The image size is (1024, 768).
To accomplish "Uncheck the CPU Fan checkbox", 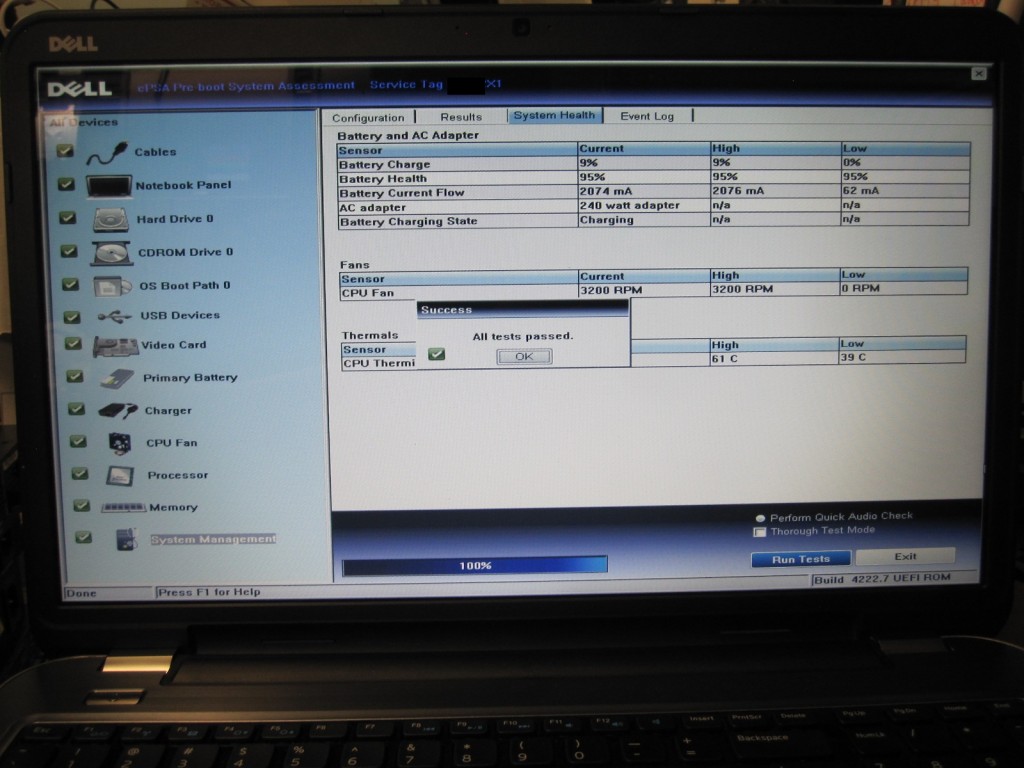I will tap(78, 441).
